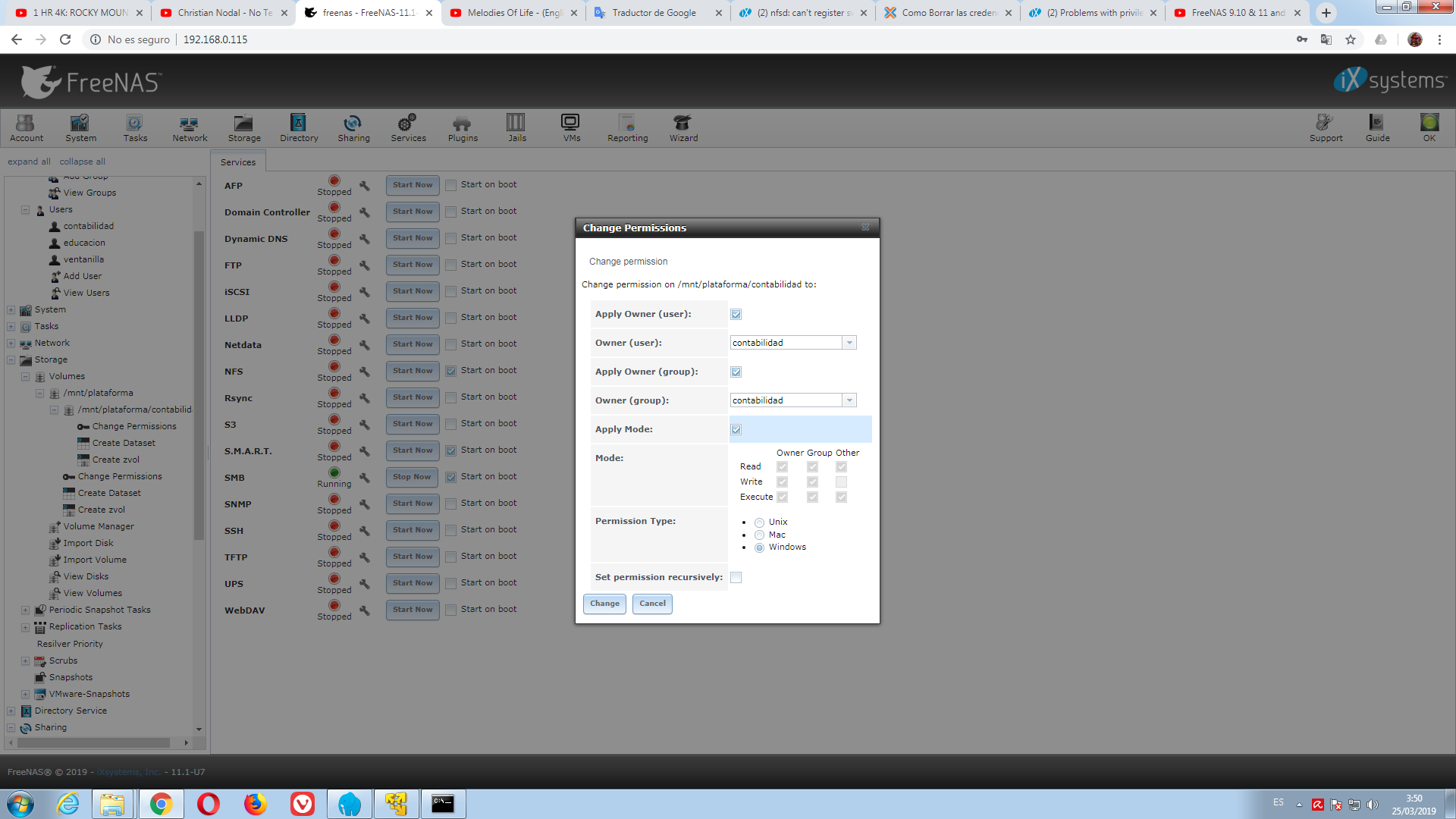Screen dimensions: 1456x819
Task: Open the VMs toolbar icon
Action: tap(571, 127)
